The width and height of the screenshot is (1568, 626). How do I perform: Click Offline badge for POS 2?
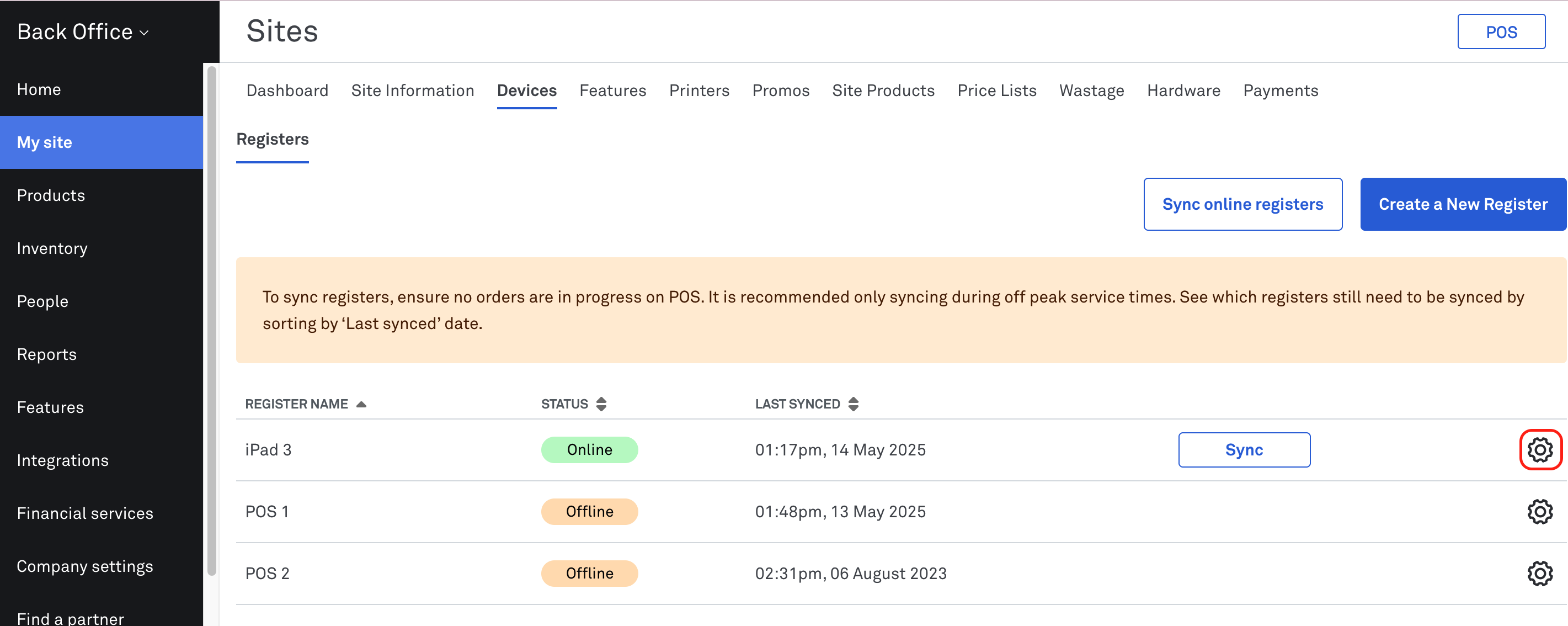pos(589,574)
